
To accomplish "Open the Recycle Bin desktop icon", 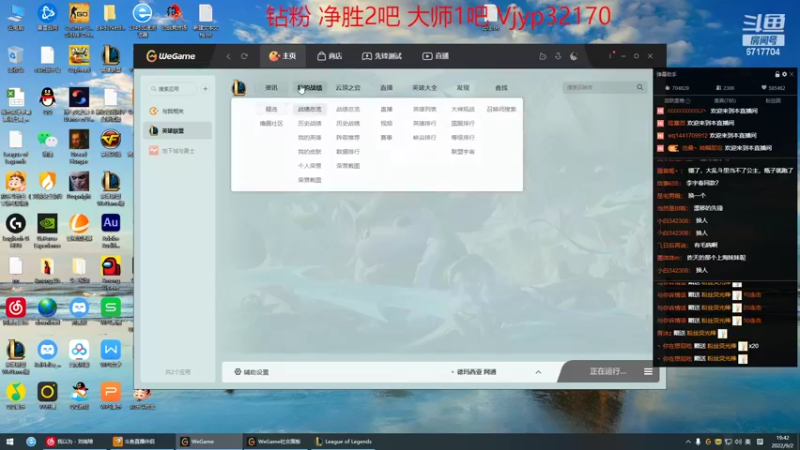I will click(16, 60).
